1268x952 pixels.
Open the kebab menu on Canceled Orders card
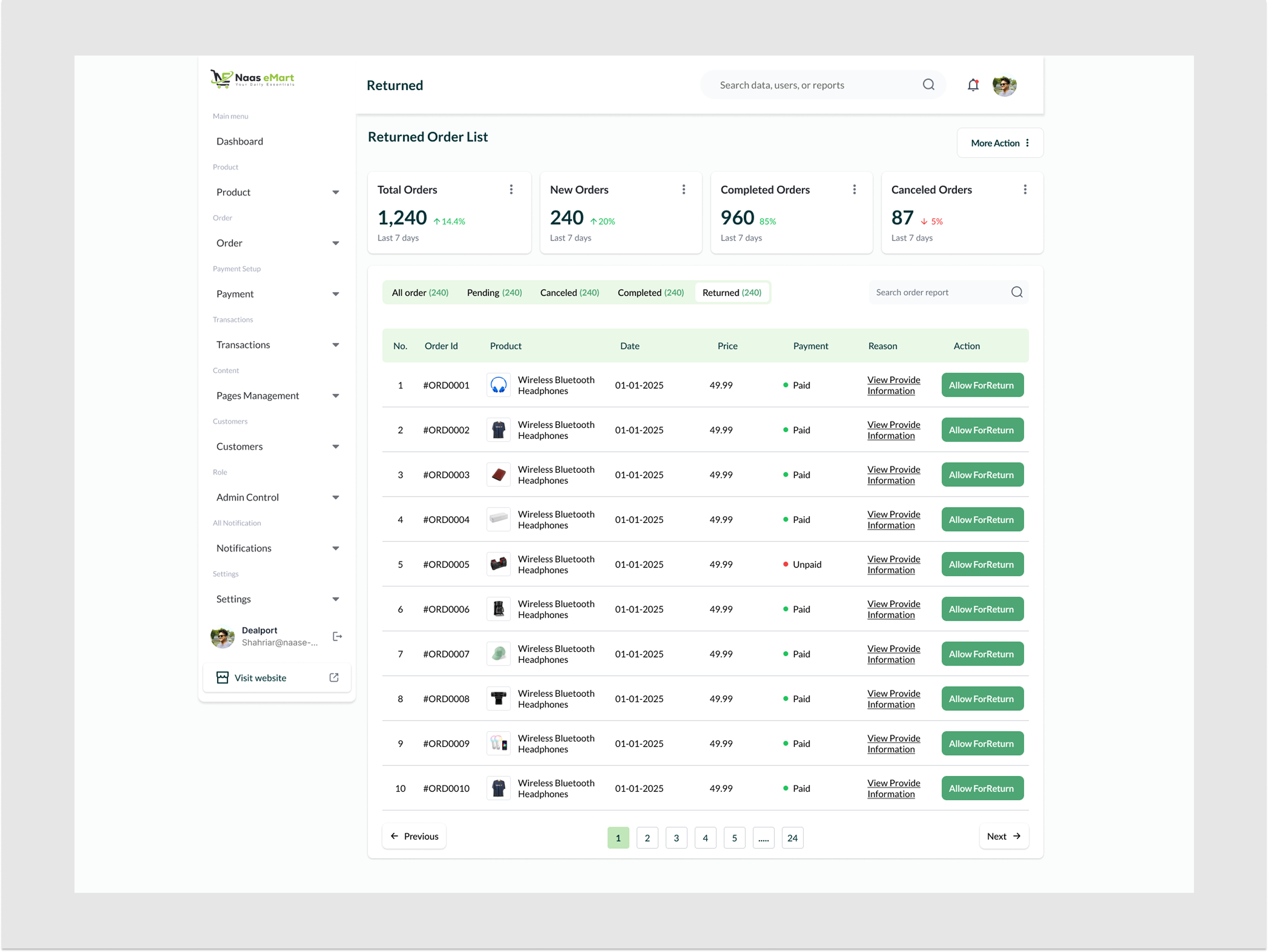click(x=1026, y=189)
